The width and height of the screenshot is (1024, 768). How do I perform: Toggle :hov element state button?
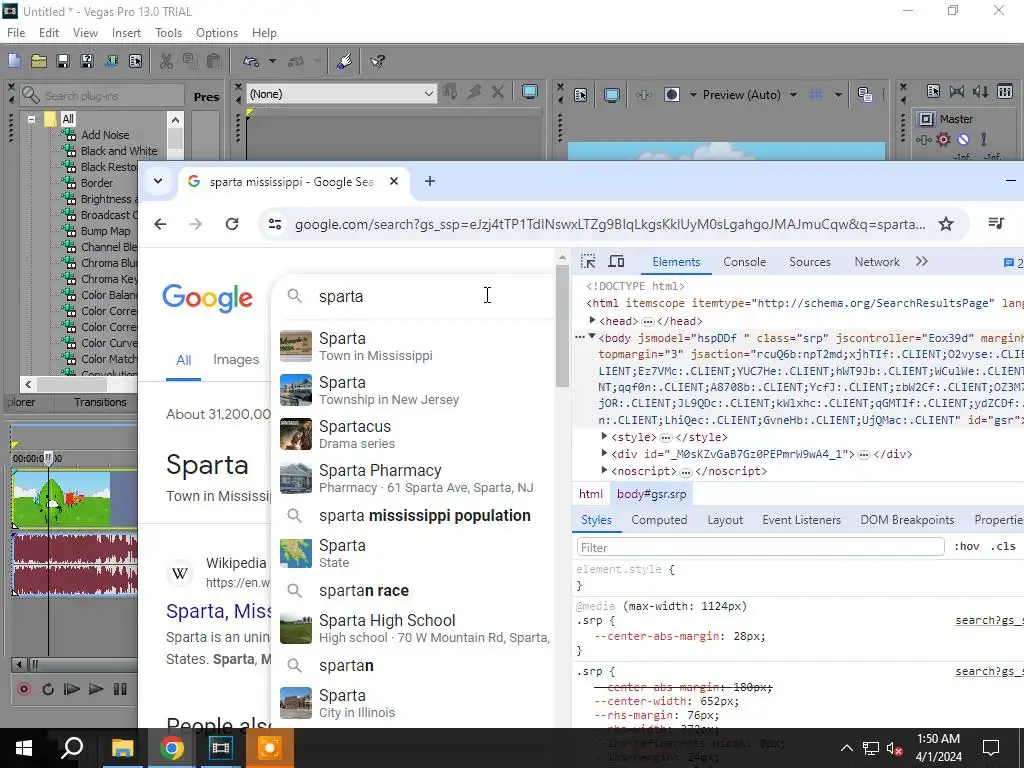tap(967, 547)
